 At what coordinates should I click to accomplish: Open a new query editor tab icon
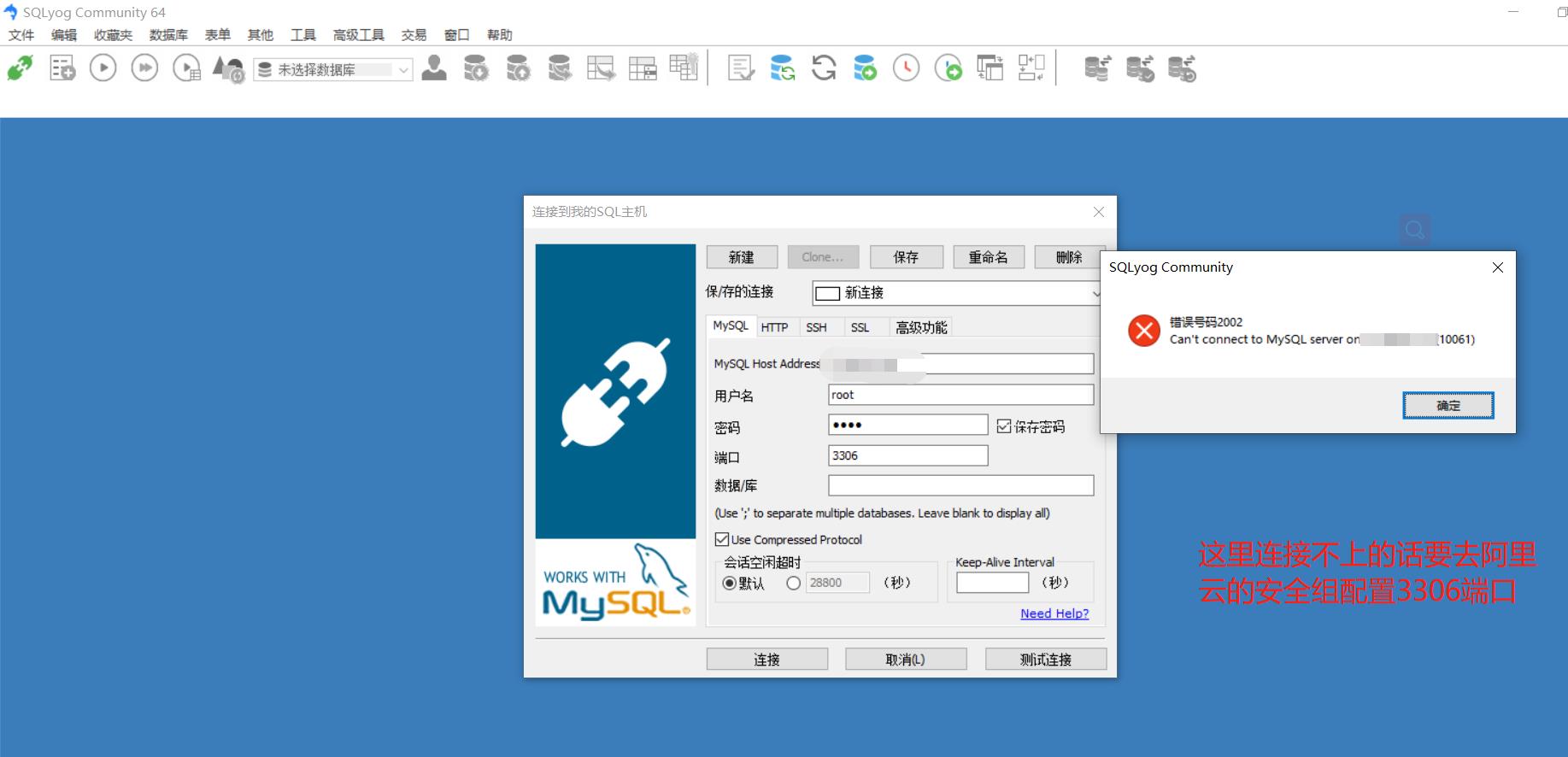(x=62, y=68)
